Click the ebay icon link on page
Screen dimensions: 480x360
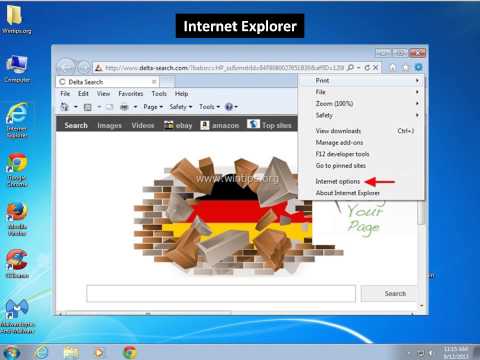tap(178, 125)
